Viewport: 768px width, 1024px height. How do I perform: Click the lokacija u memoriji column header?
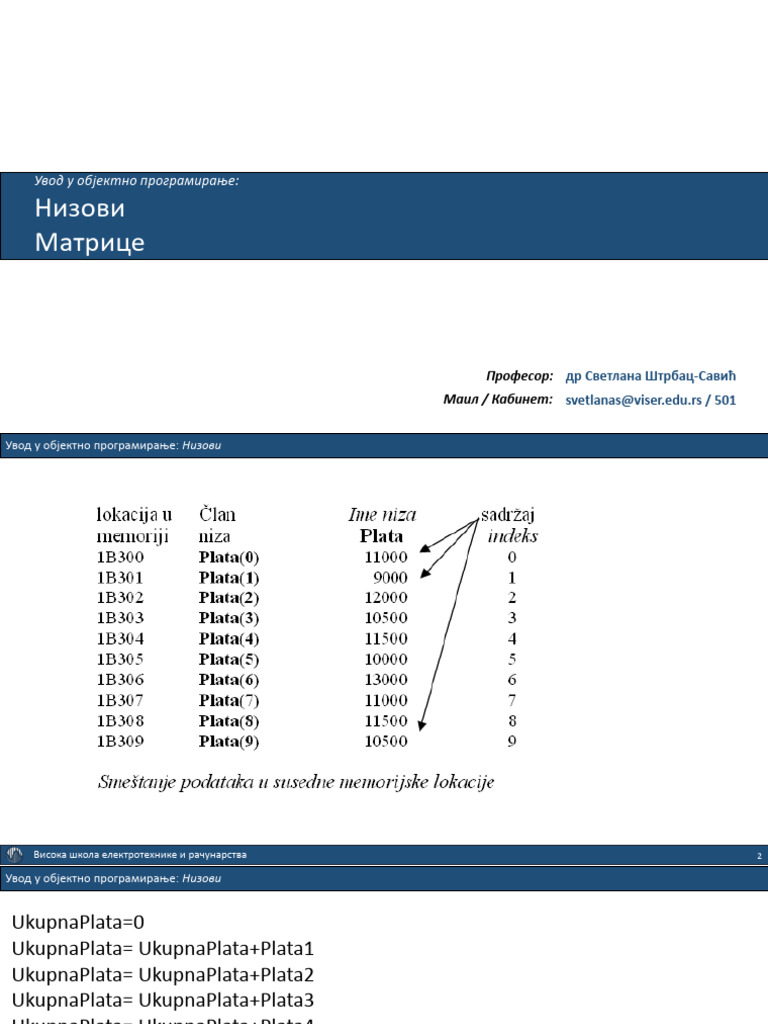point(134,525)
